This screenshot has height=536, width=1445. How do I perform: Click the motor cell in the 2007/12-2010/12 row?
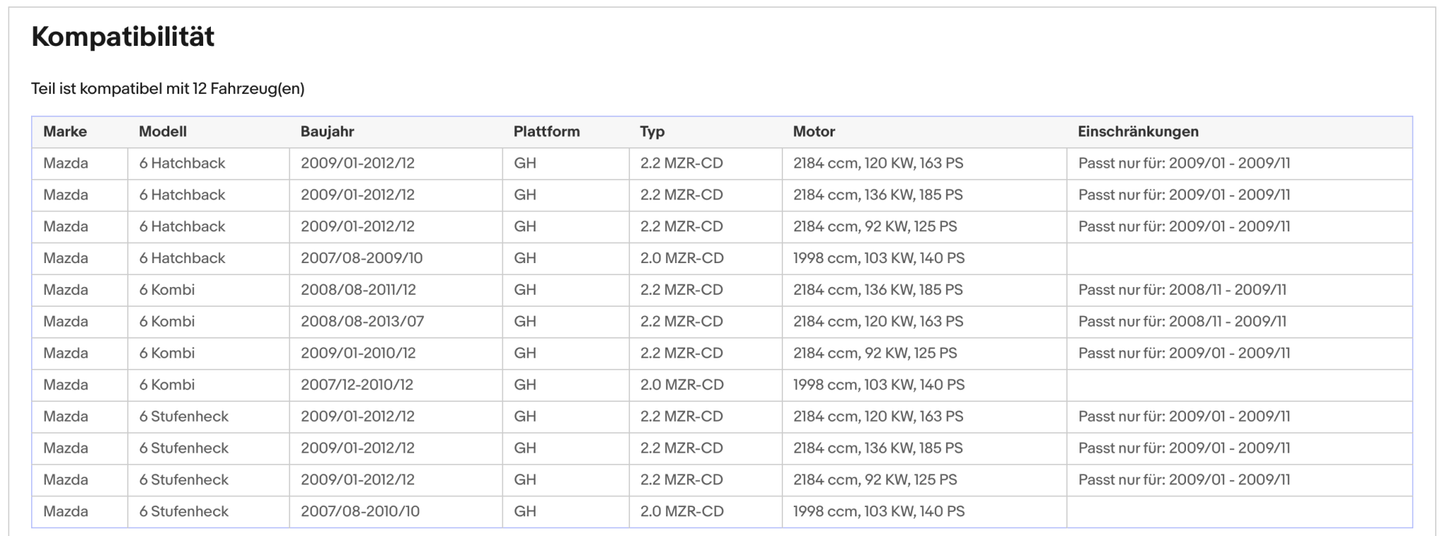pos(878,385)
